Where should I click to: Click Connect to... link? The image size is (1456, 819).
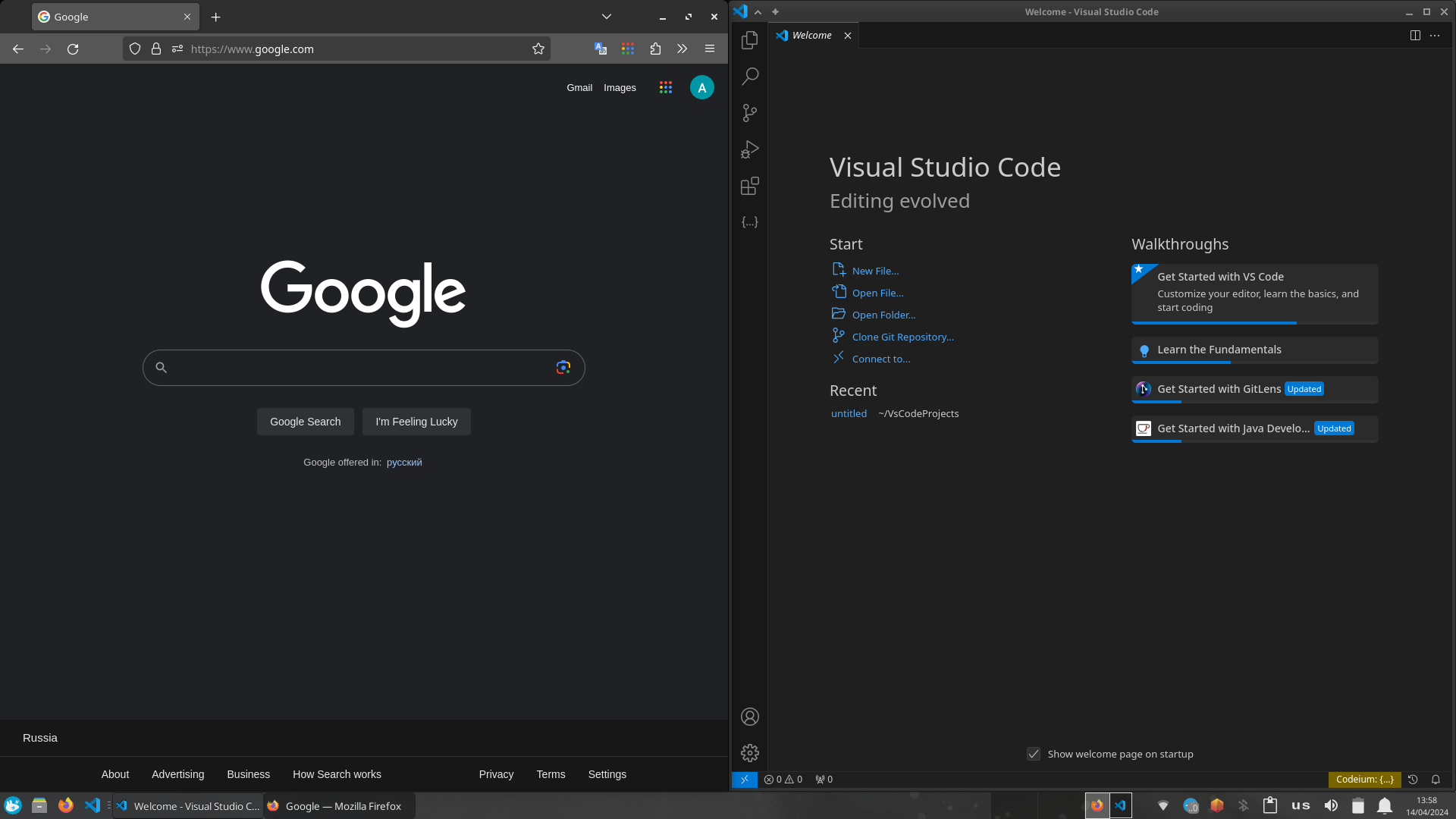point(880,359)
